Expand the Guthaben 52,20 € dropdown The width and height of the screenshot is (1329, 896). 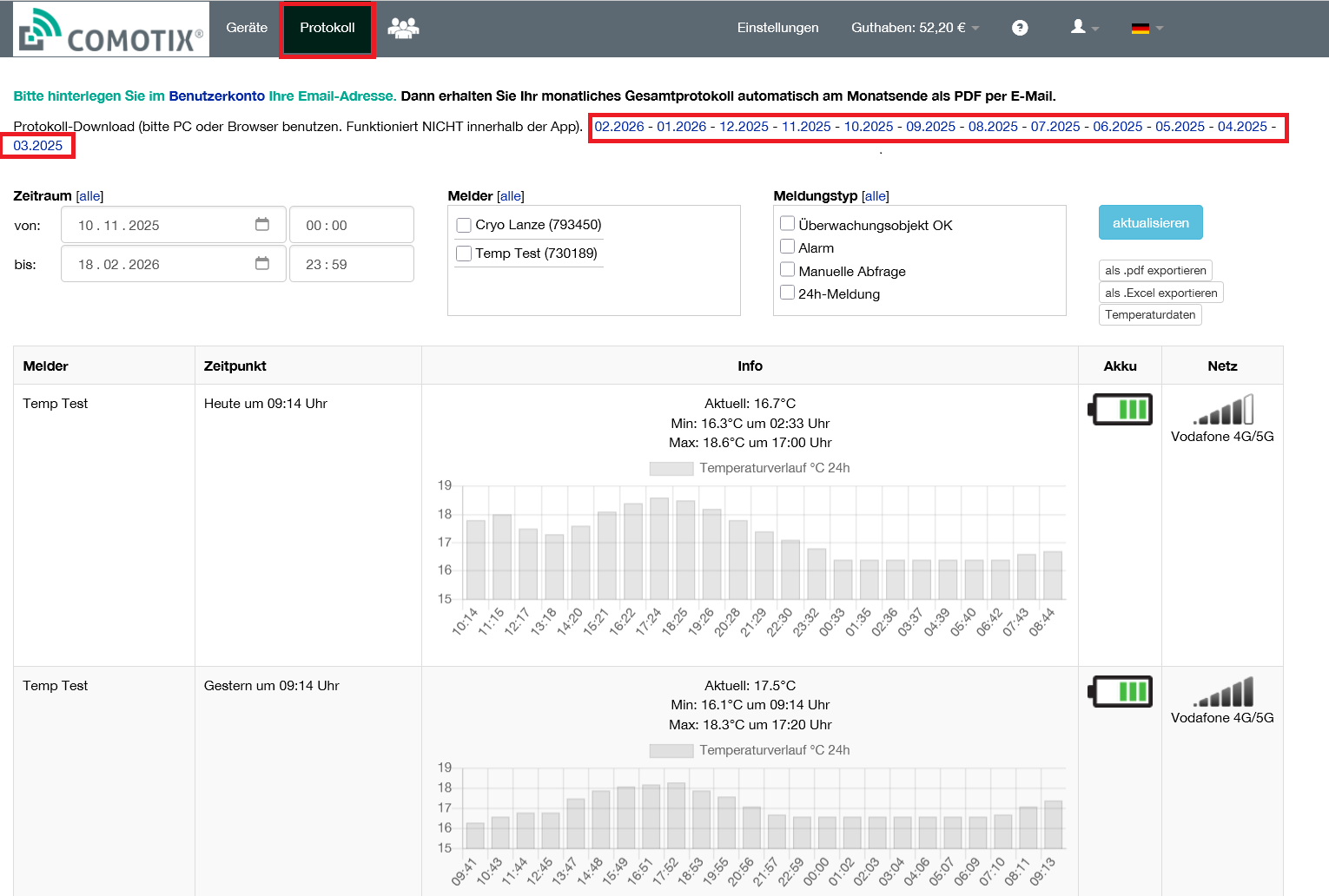pyautogui.click(x=915, y=28)
